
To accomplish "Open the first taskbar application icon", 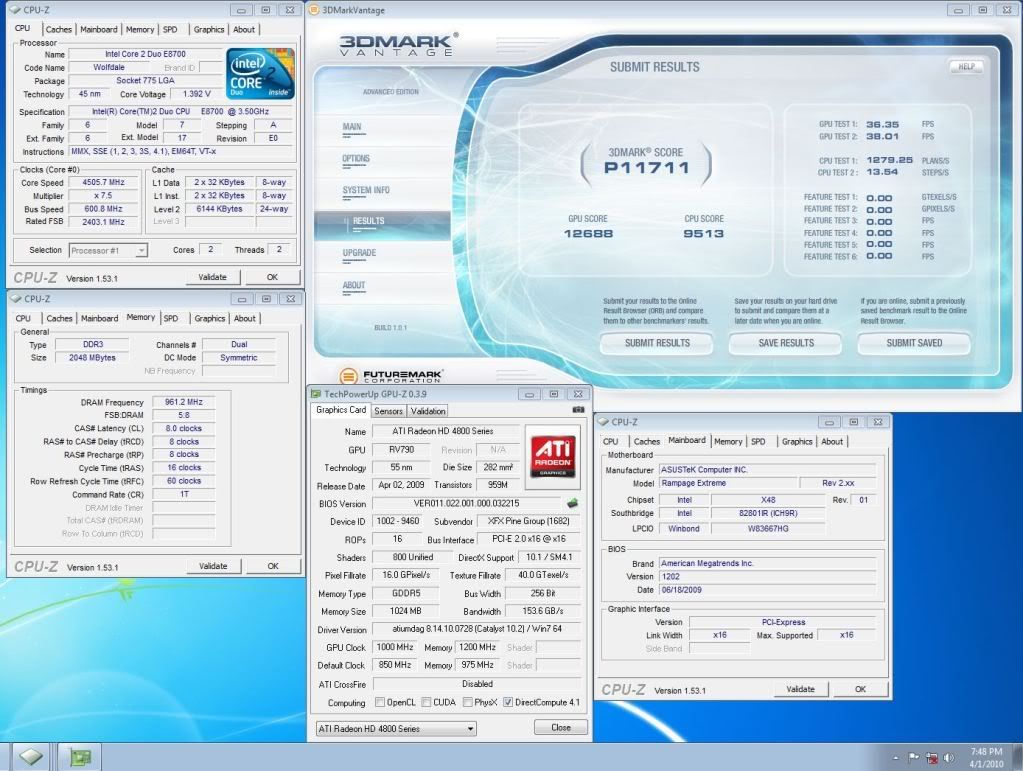I will [x=31, y=757].
